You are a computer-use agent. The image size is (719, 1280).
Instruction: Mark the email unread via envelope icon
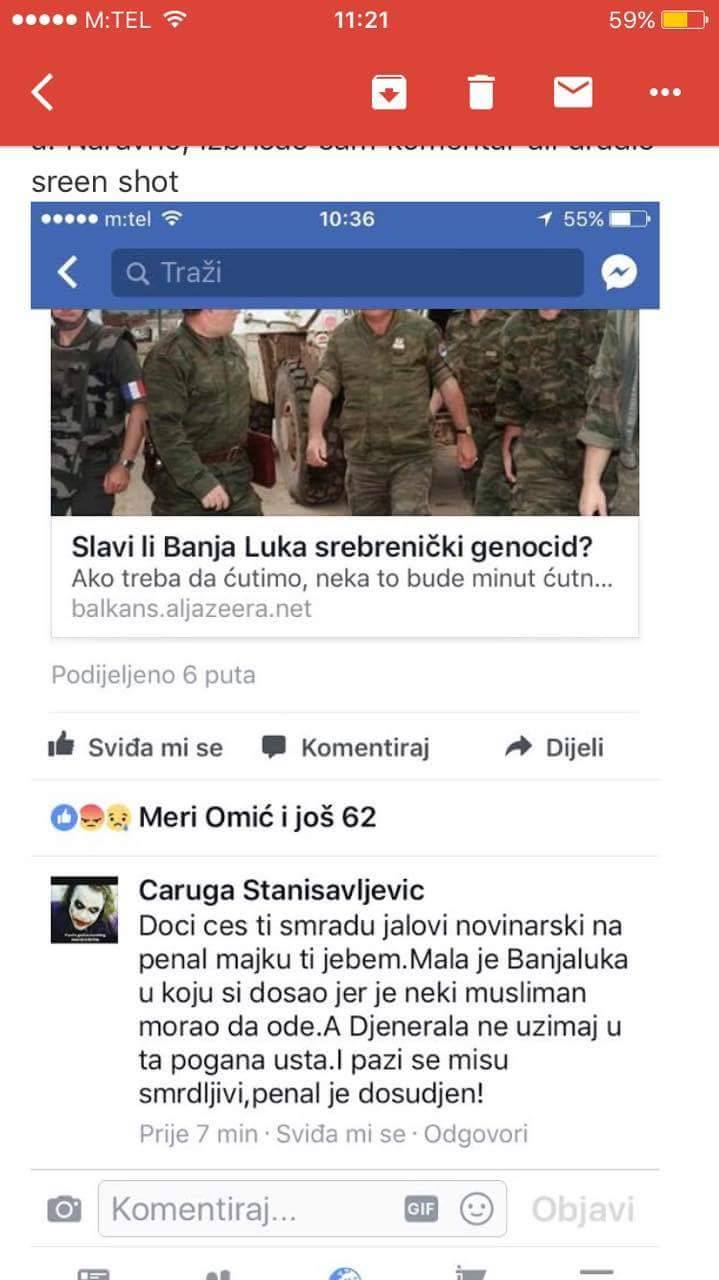coord(573,93)
